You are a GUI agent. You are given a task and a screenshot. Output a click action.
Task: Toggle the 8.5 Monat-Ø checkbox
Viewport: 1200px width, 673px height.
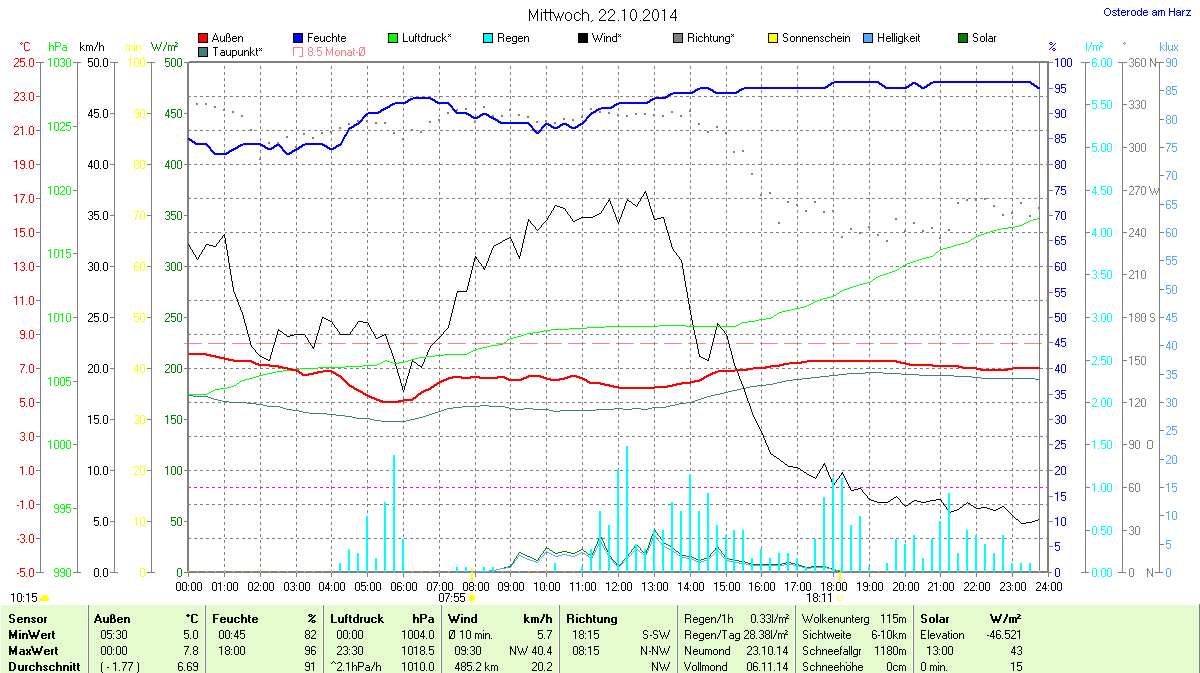(x=298, y=51)
